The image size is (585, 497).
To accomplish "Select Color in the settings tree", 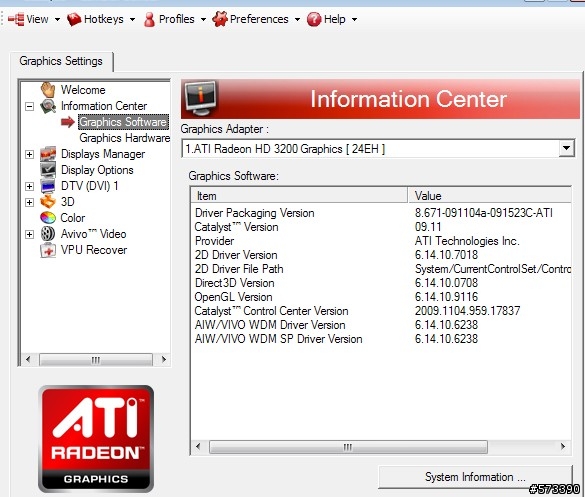I will (x=73, y=218).
